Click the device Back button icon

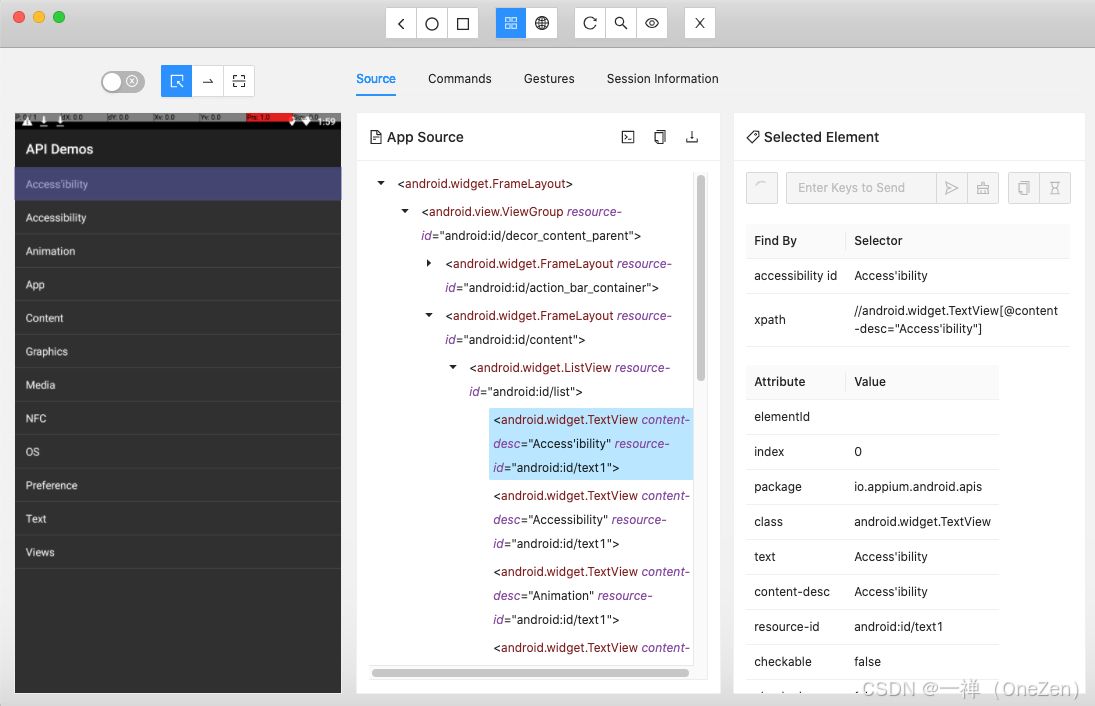401,24
